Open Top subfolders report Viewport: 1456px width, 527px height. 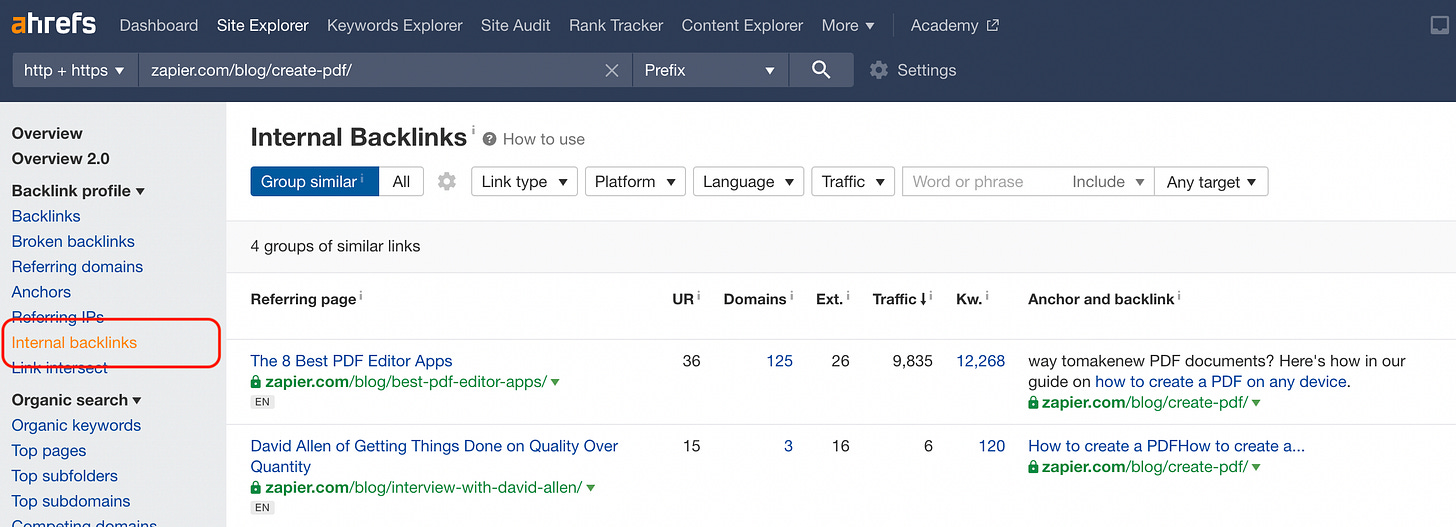click(65, 476)
